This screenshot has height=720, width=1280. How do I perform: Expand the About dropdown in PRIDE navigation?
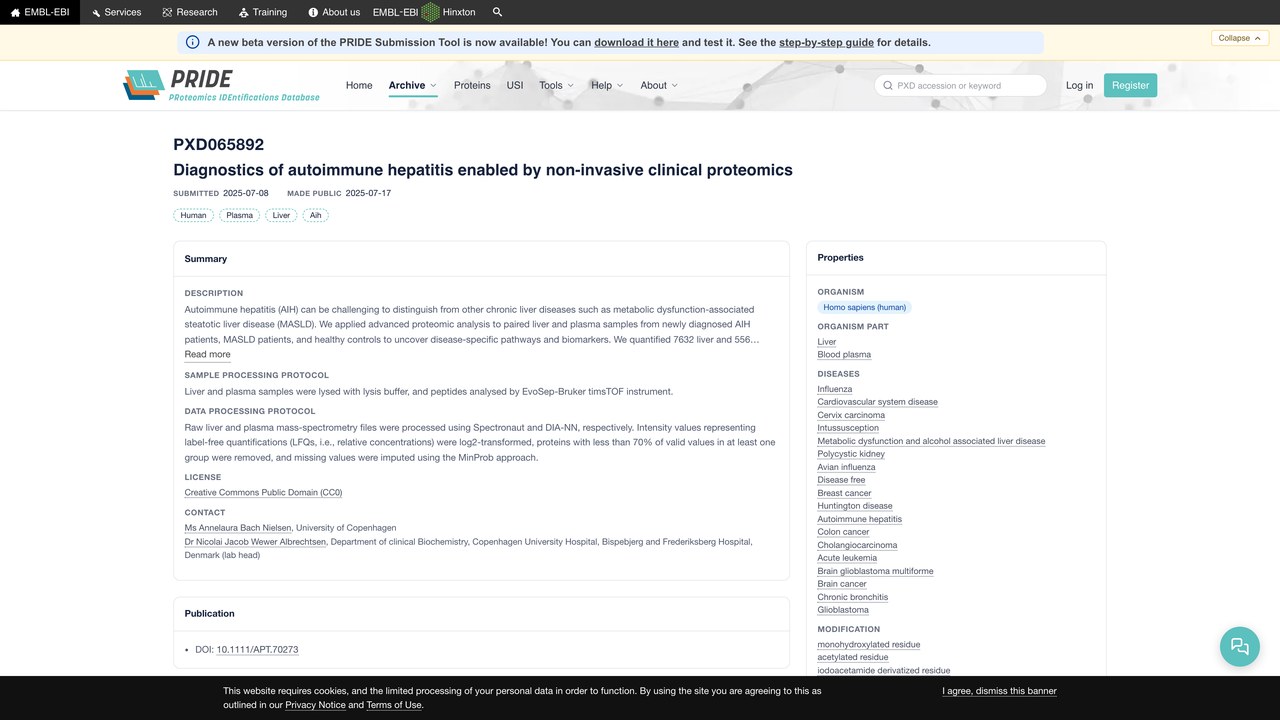(x=659, y=85)
